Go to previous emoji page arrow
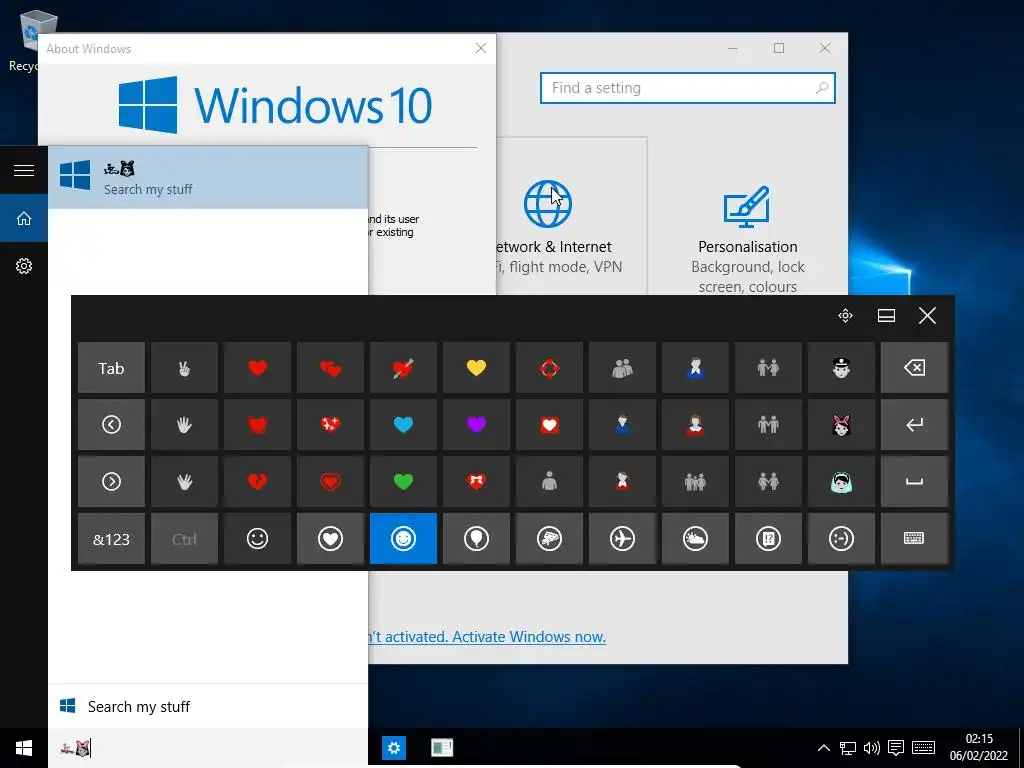Screen dimensions: 1024x768 (111, 425)
